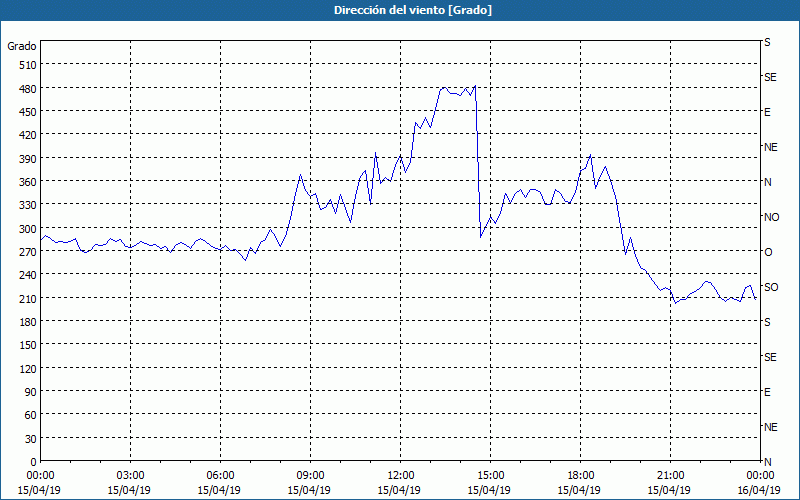Screen dimensions: 800x500
Task: Select the 'O' compass label on the right axis
Action: click(x=768, y=252)
